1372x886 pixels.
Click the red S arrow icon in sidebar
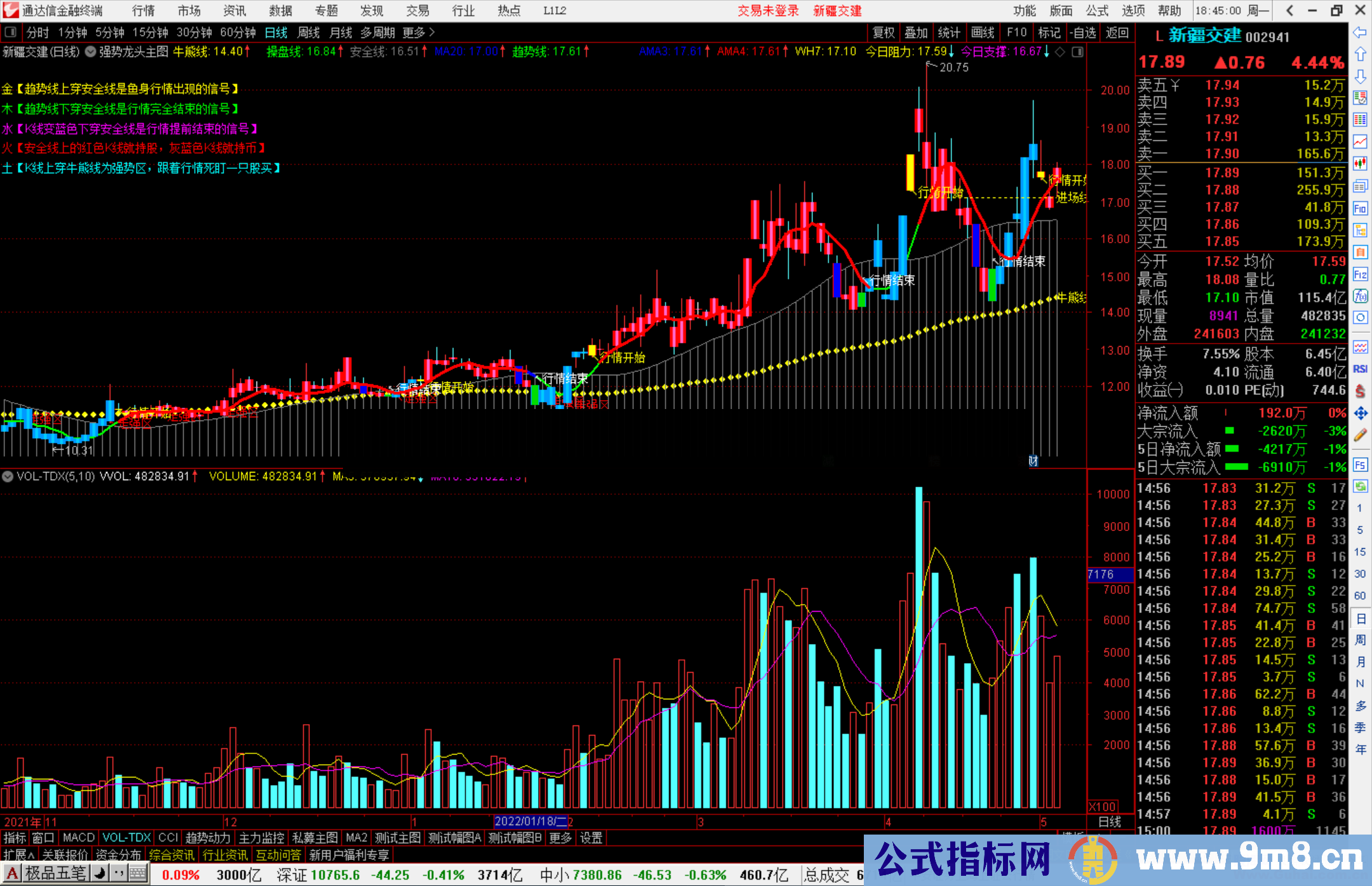1360,391
